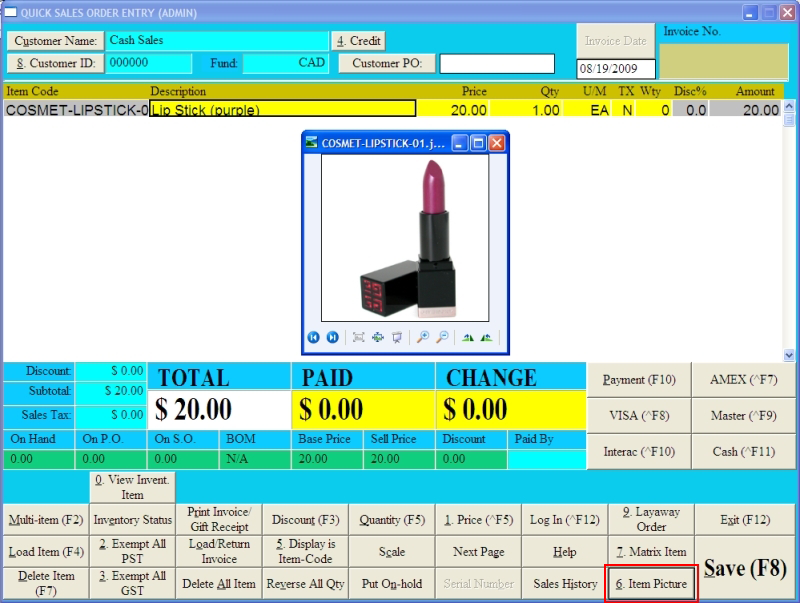
Task: Click the actual size icon in picture viewer
Action: [378, 337]
